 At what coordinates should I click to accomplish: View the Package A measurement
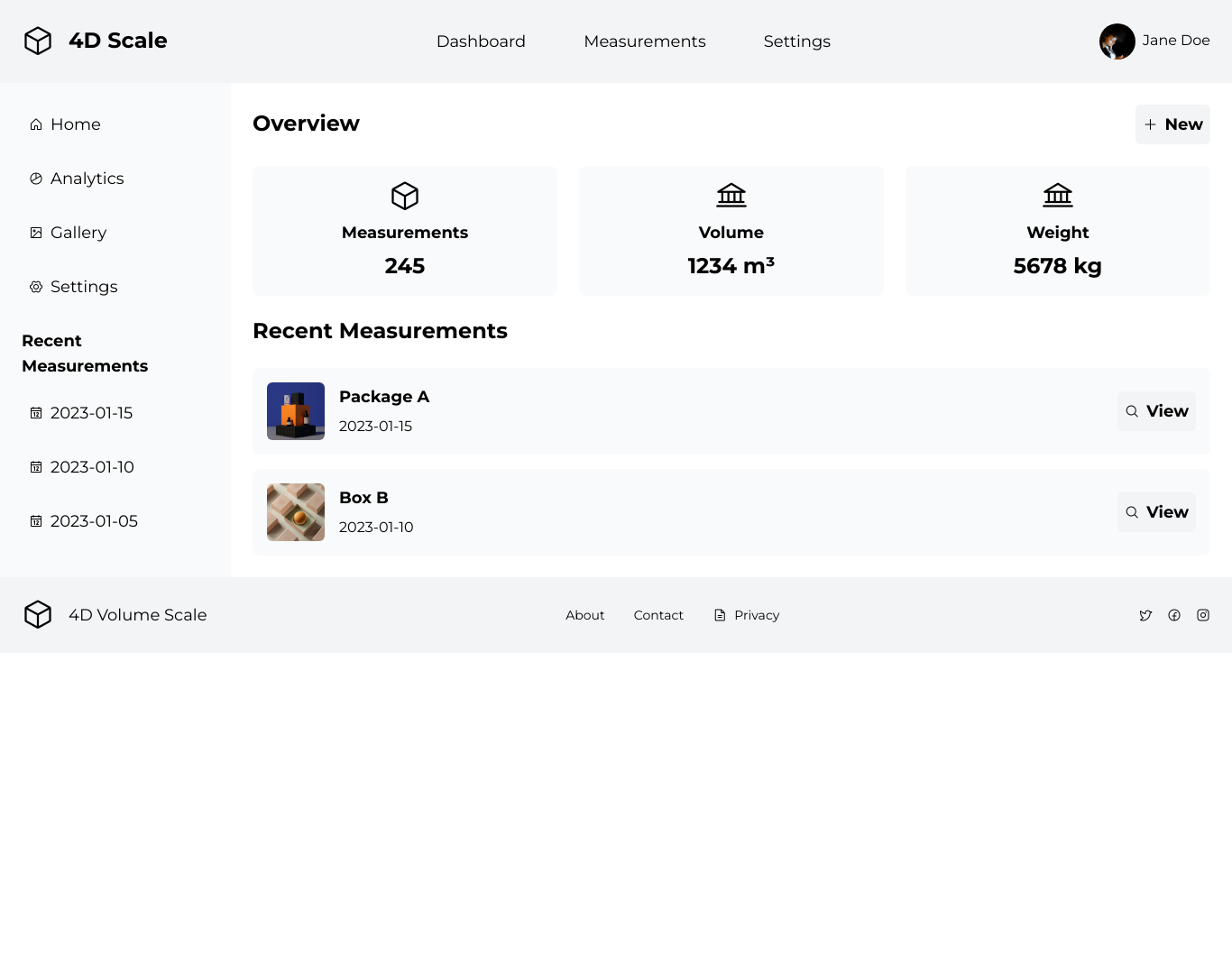[1156, 411]
